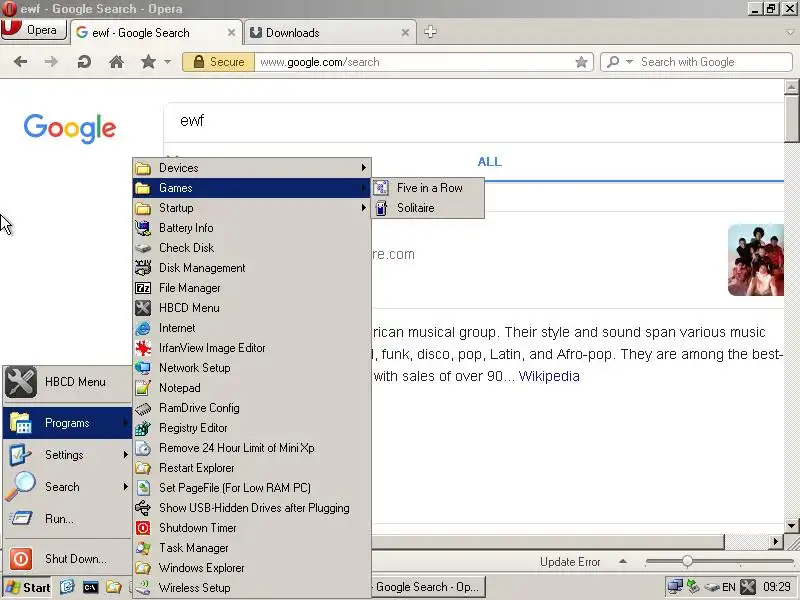The width and height of the screenshot is (800, 600).
Task: Open the band photo thumbnail
Action: pos(756,260)
